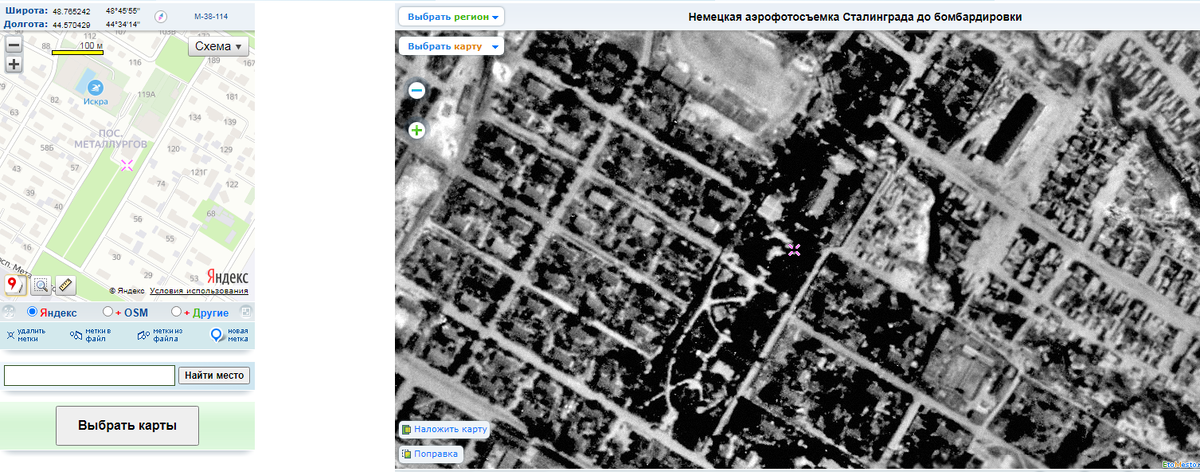Focus the place search input field
Screen dimensions: 1200x472
[x=90, y=376]
